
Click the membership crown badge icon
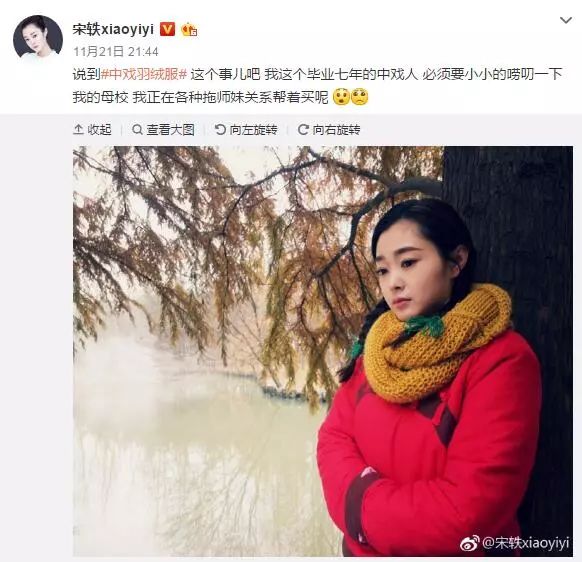coord(189,29)
